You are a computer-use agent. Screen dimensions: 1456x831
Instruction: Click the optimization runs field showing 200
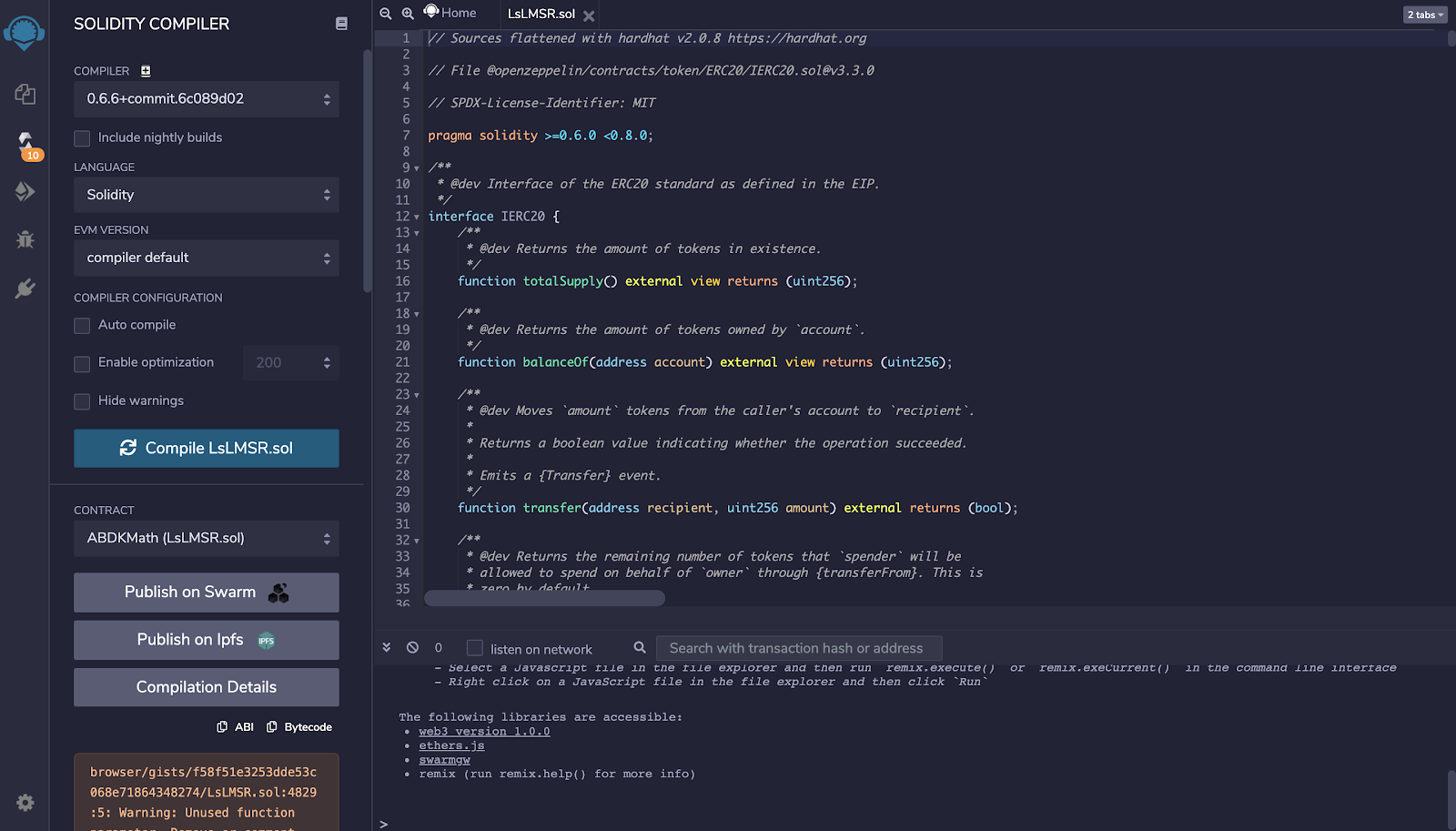(x=291, y=362)
